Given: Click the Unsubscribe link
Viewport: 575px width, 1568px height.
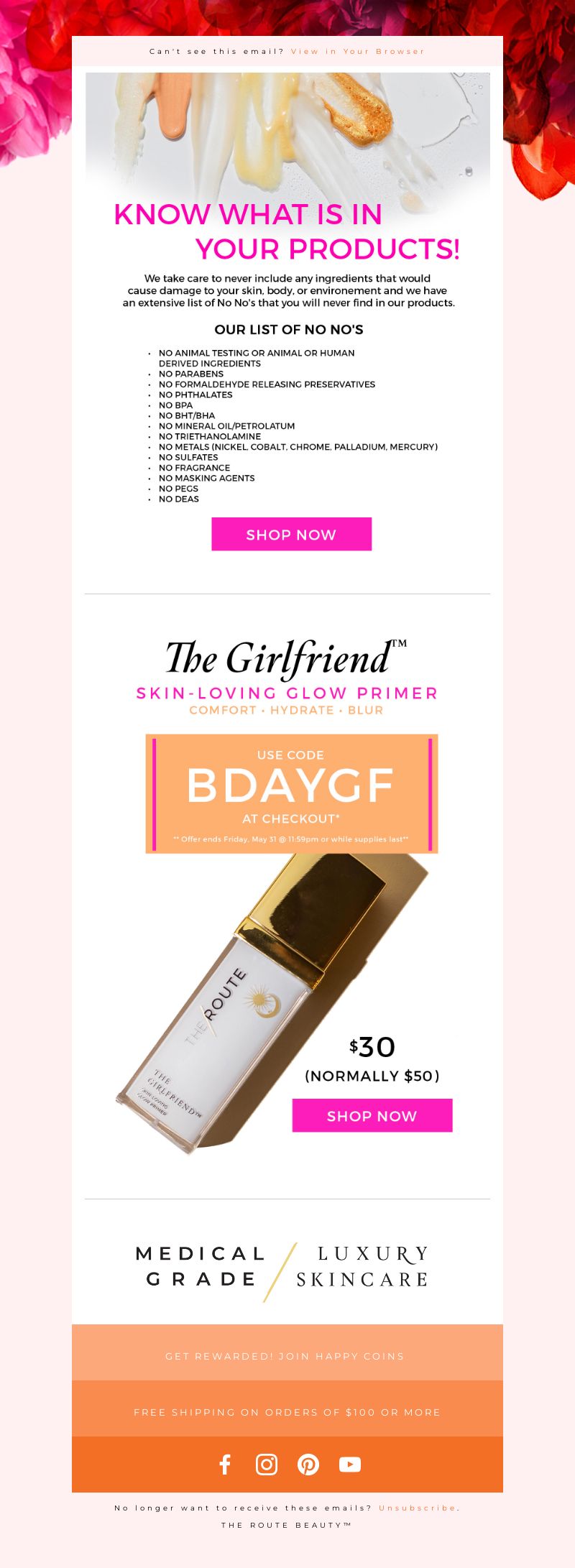Looking at the screenshot, I should pyautogui.click(x=418, y=1508).
